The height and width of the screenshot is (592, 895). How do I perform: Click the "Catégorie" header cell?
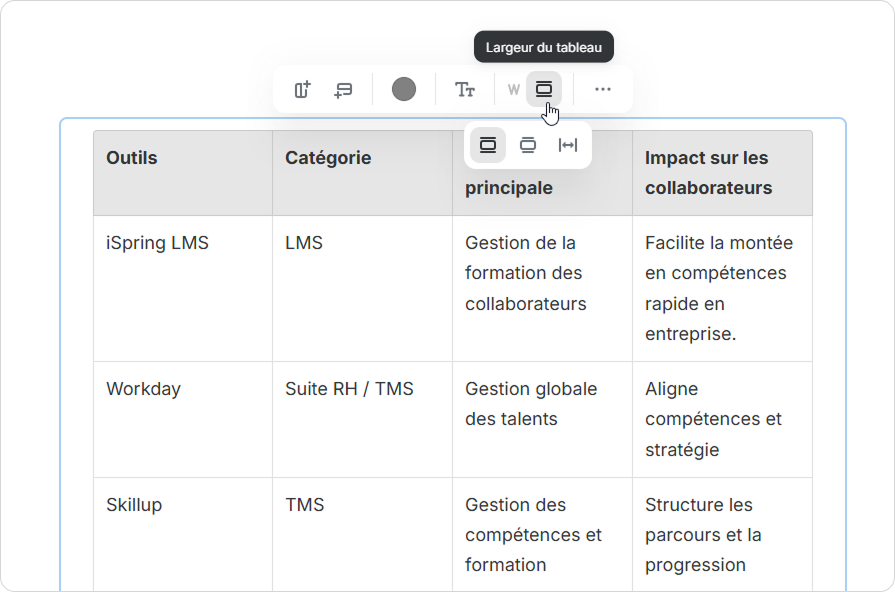[328, 158]
